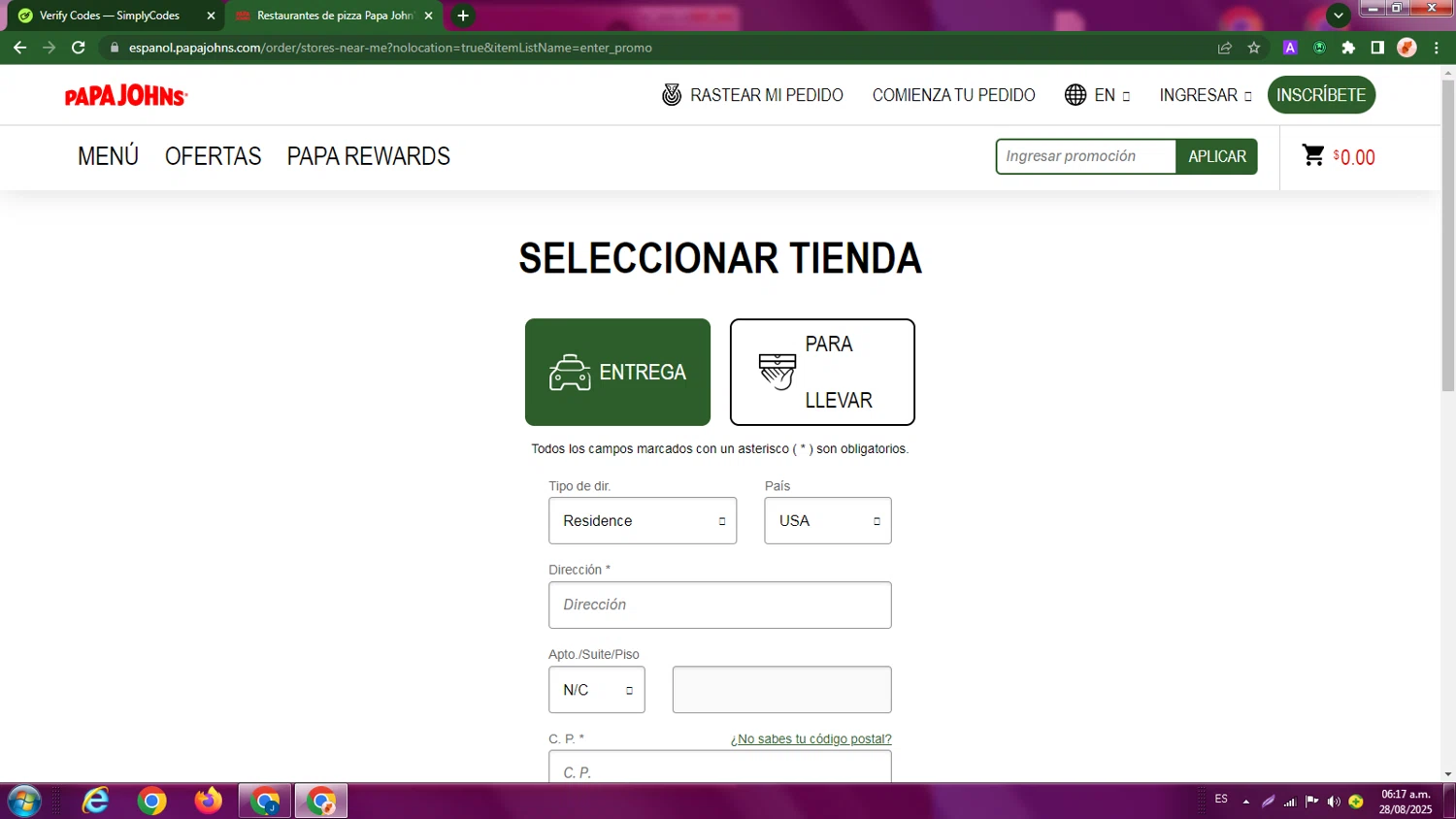
Task: Open the EN language dropdown
Action: (1112, 95)
